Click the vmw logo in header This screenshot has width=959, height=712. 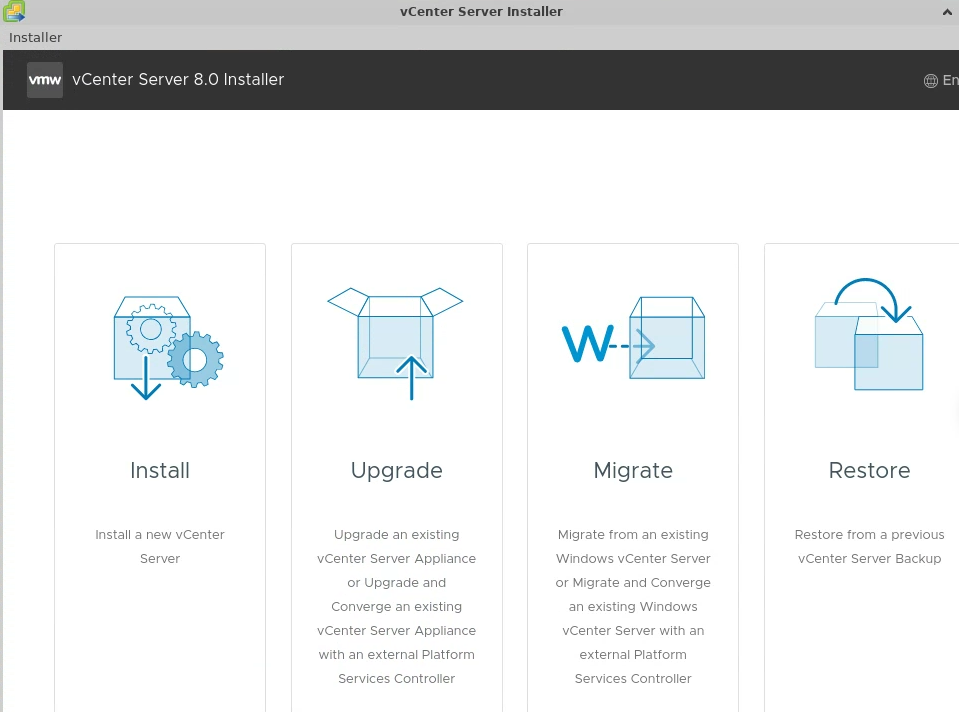pyautogui.click(x=45, y=80)
